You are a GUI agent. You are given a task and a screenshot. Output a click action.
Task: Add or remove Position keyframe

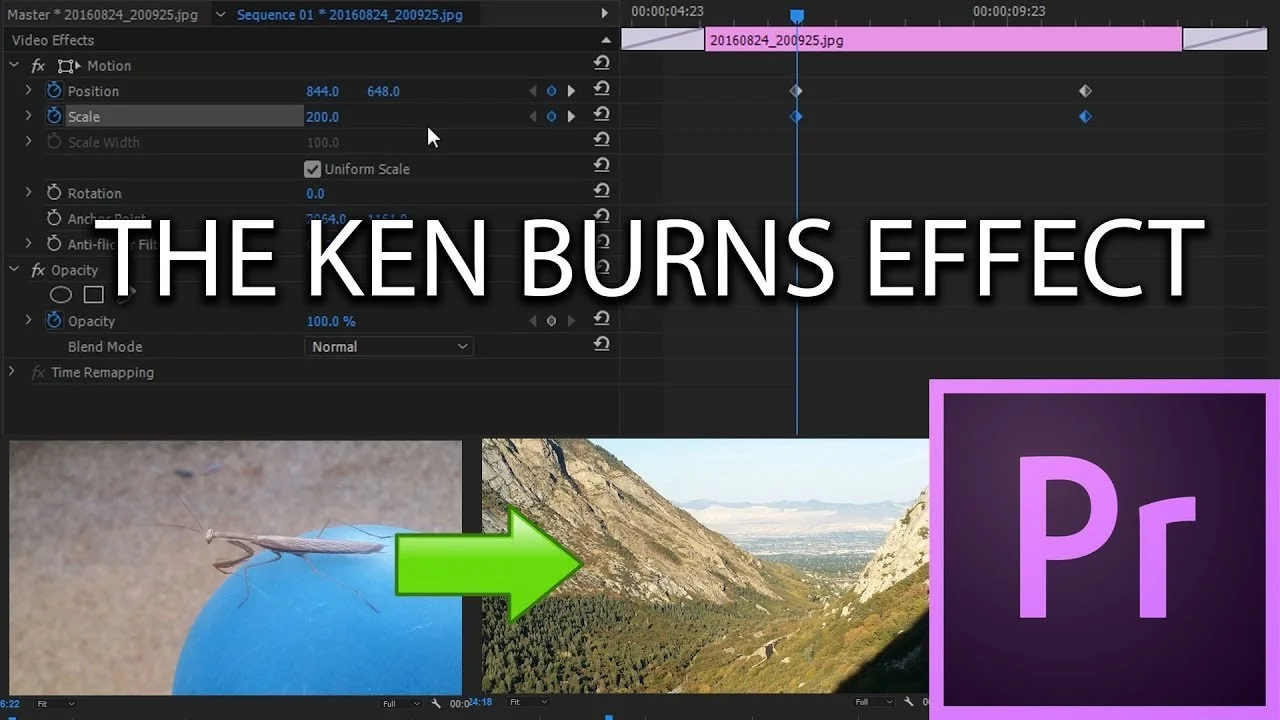tap(551, 91)
